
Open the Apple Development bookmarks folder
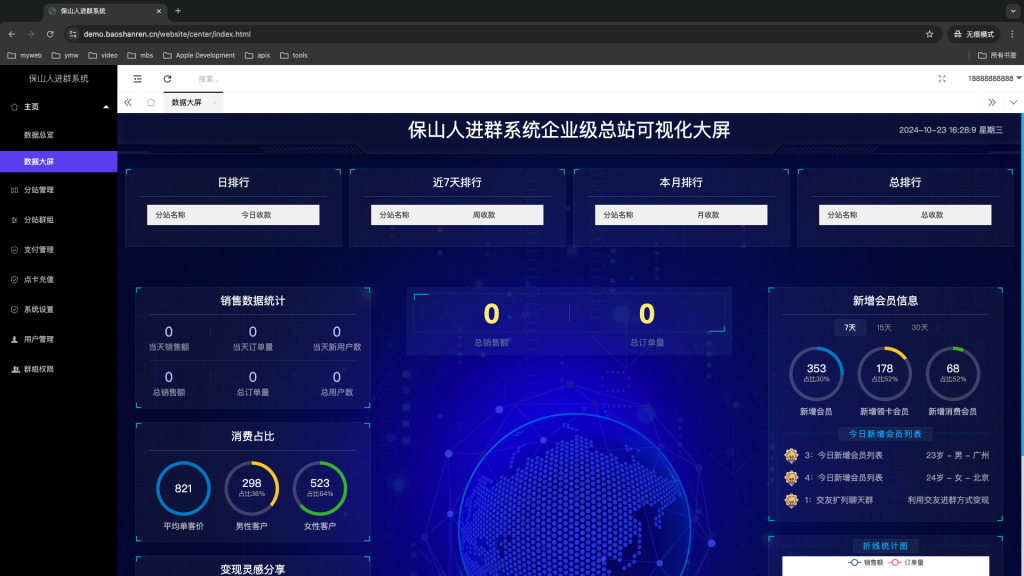coord(199,56)
